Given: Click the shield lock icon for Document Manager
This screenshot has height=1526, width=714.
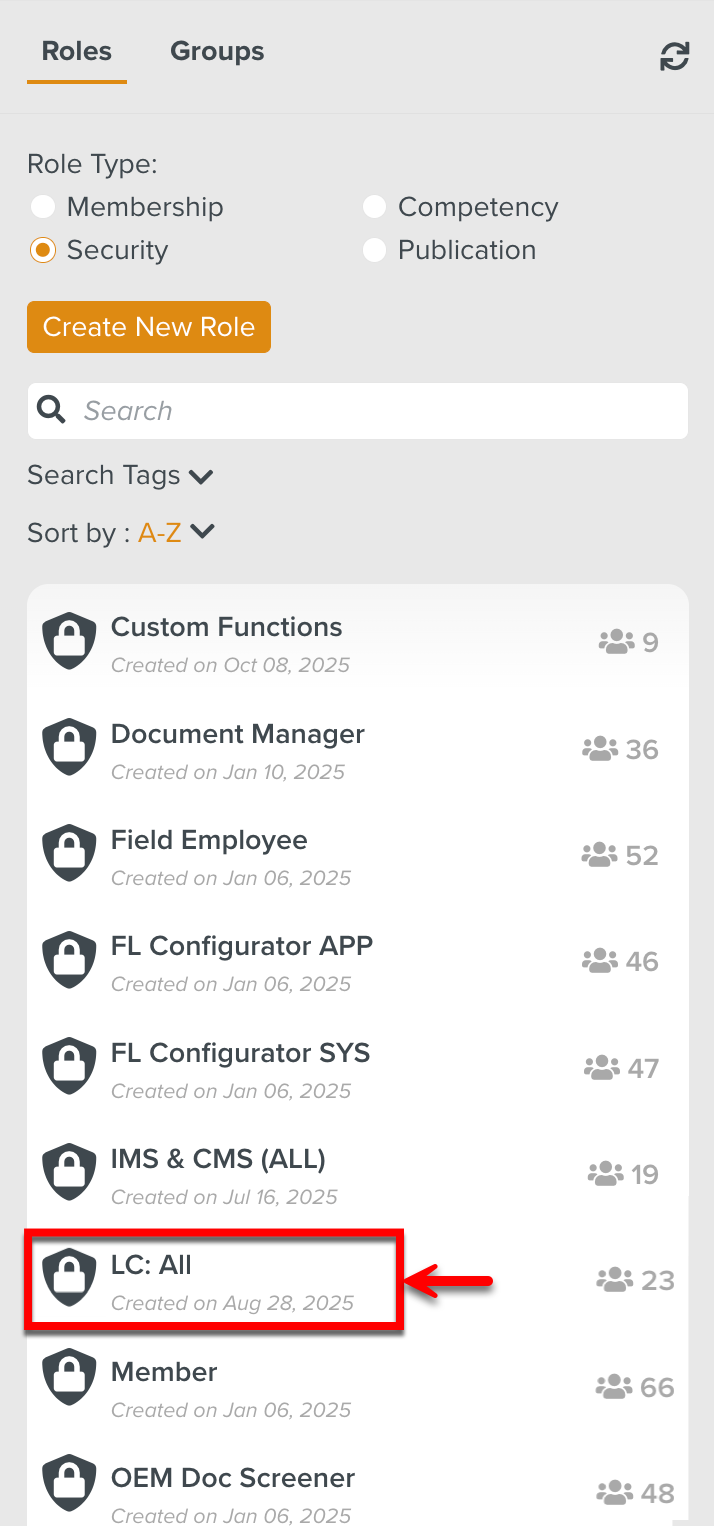Looking at the screenshot, I should click(x=69, y=748).
